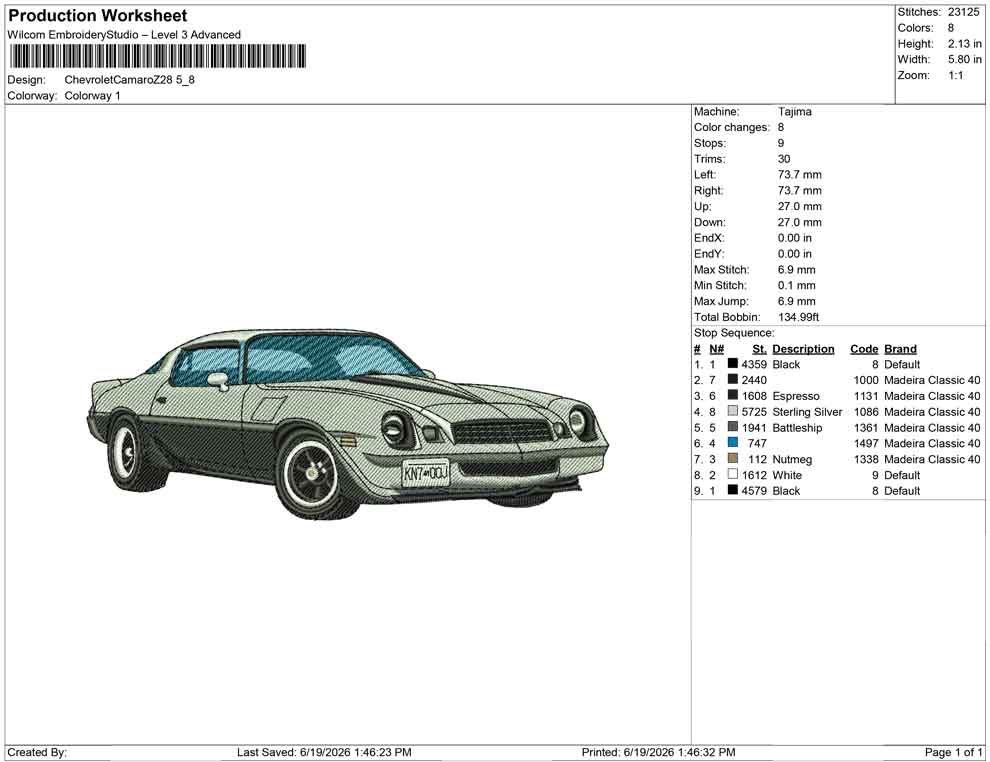Click the Created By label in footer
Screen dimensions: 990x762
[37, 752]
